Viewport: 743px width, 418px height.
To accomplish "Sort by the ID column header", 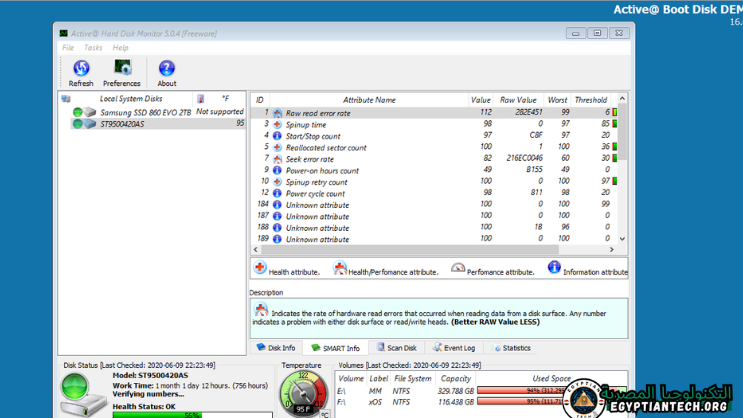I will [x=260, y=100].
